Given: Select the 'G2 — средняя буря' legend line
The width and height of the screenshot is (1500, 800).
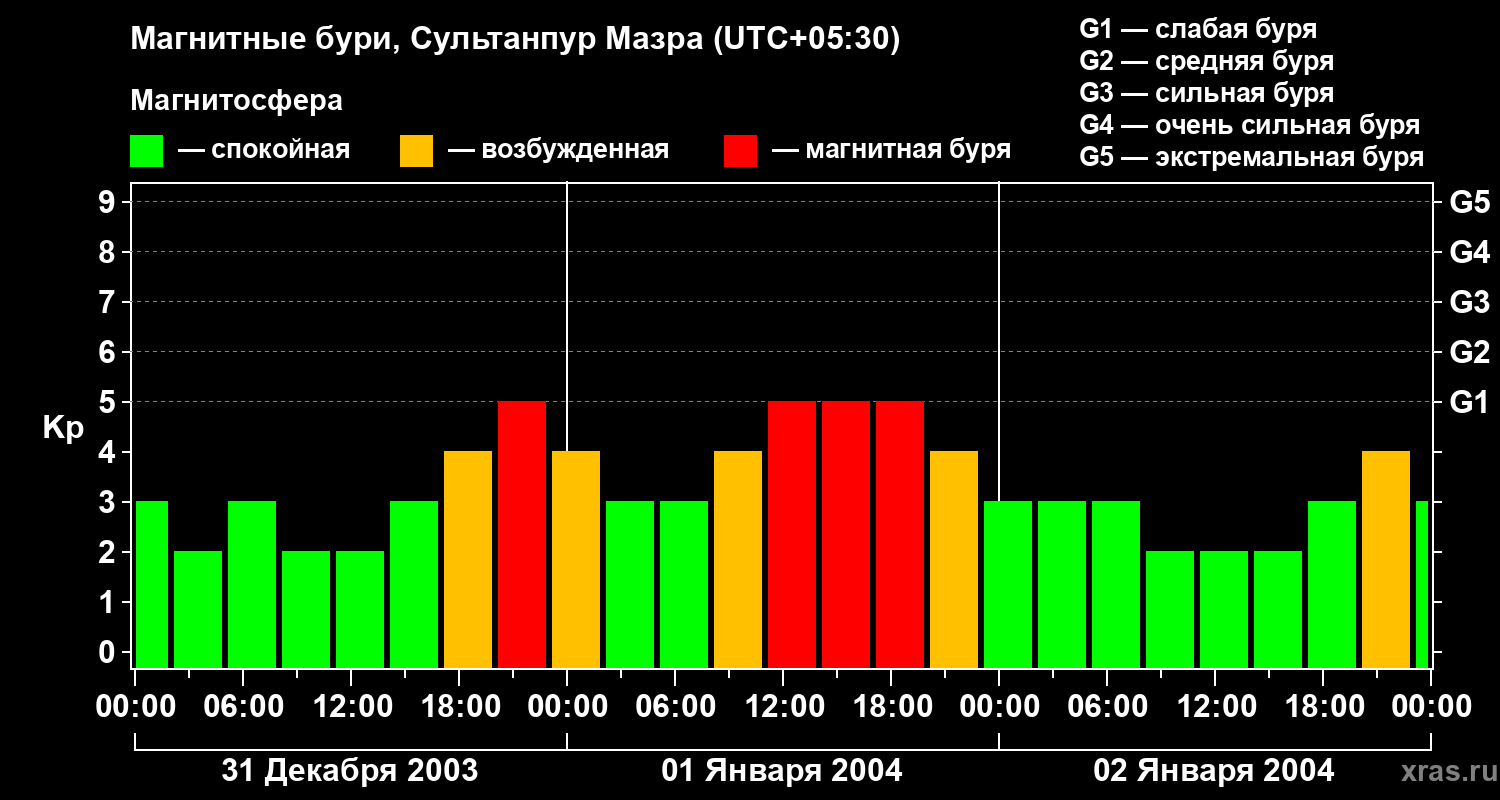Looking at the screenshot, I should coord(1206,61).
